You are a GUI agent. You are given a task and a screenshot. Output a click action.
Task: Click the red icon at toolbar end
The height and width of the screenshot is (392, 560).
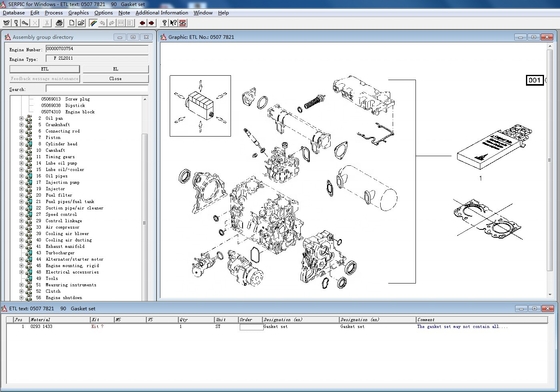183,23
